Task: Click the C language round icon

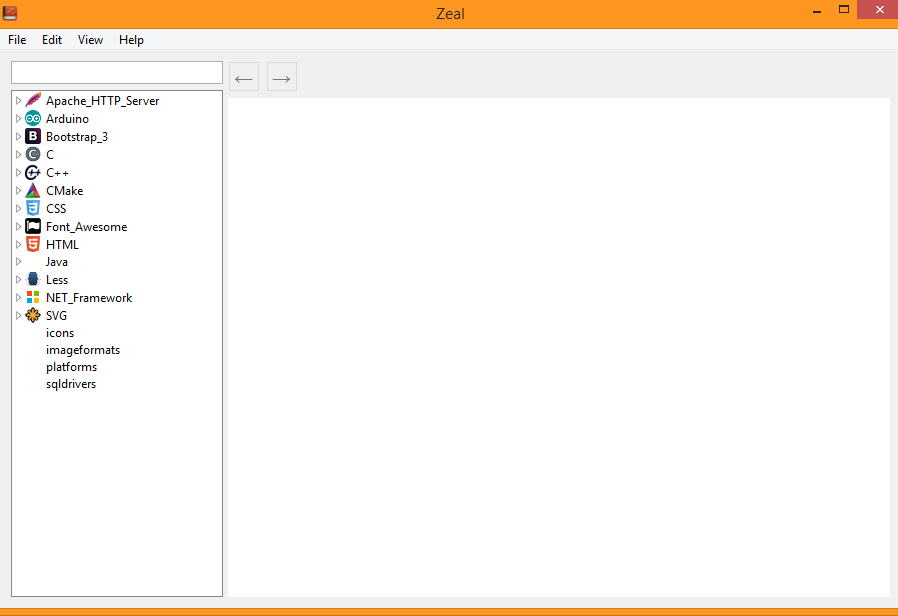Action: (x=33, y=154)
